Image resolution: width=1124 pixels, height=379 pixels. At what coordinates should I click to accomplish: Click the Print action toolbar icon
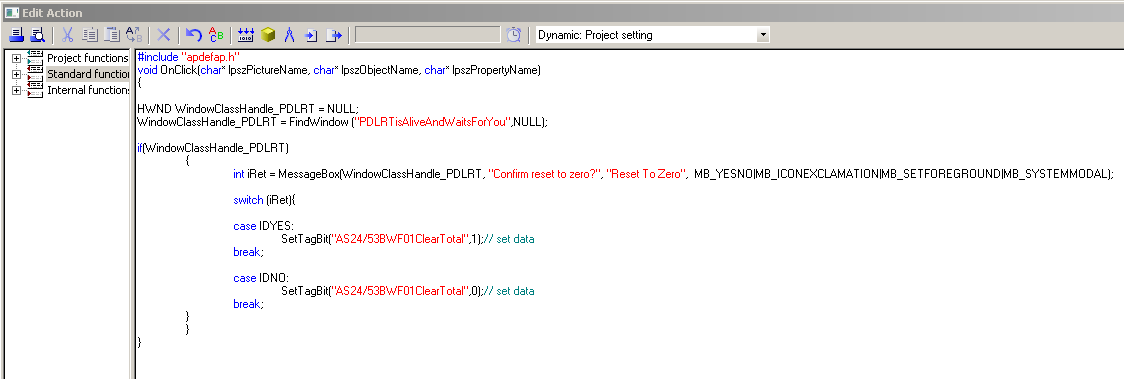[x=16, y=35]
